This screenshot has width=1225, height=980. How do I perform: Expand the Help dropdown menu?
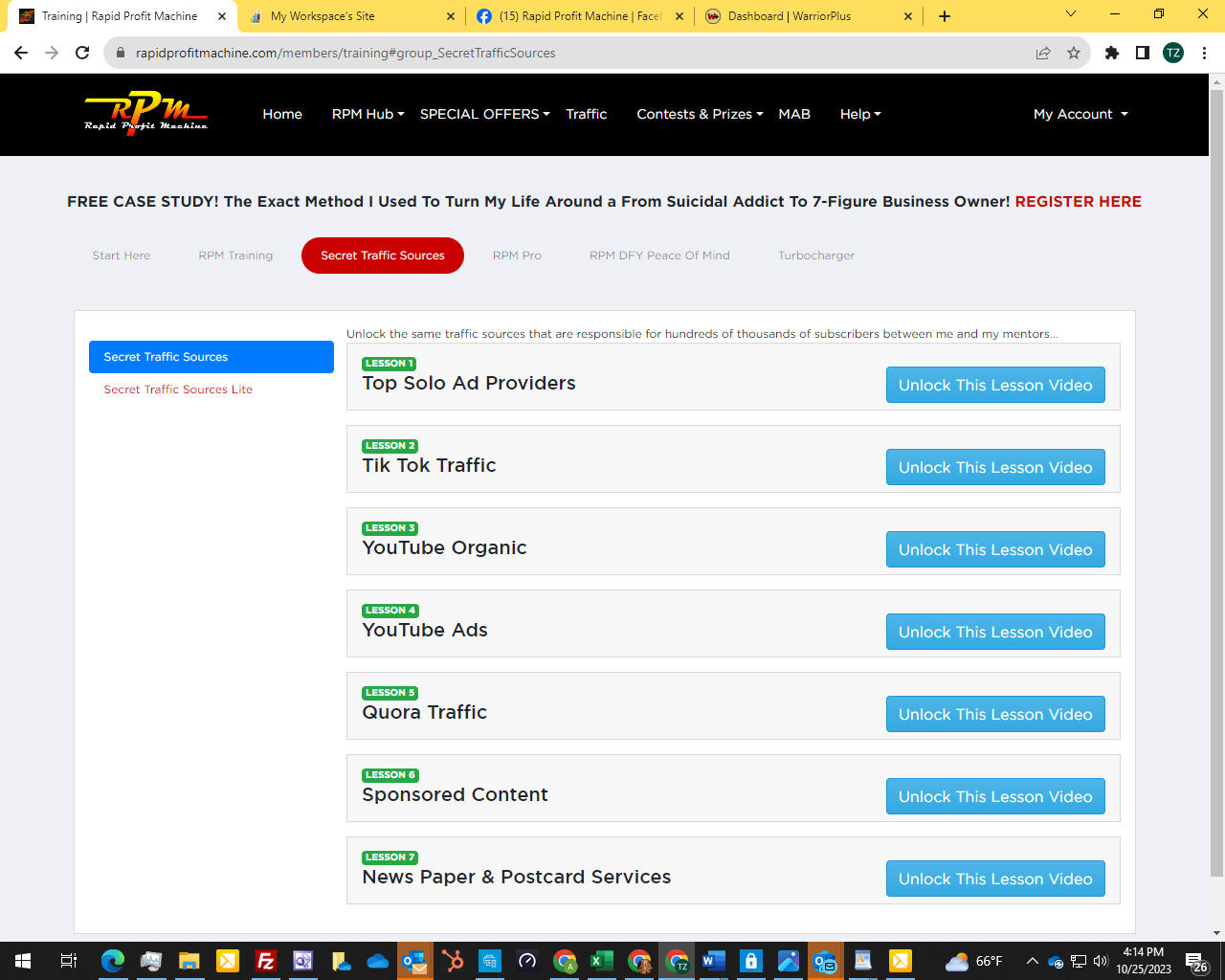pos(860,114)
